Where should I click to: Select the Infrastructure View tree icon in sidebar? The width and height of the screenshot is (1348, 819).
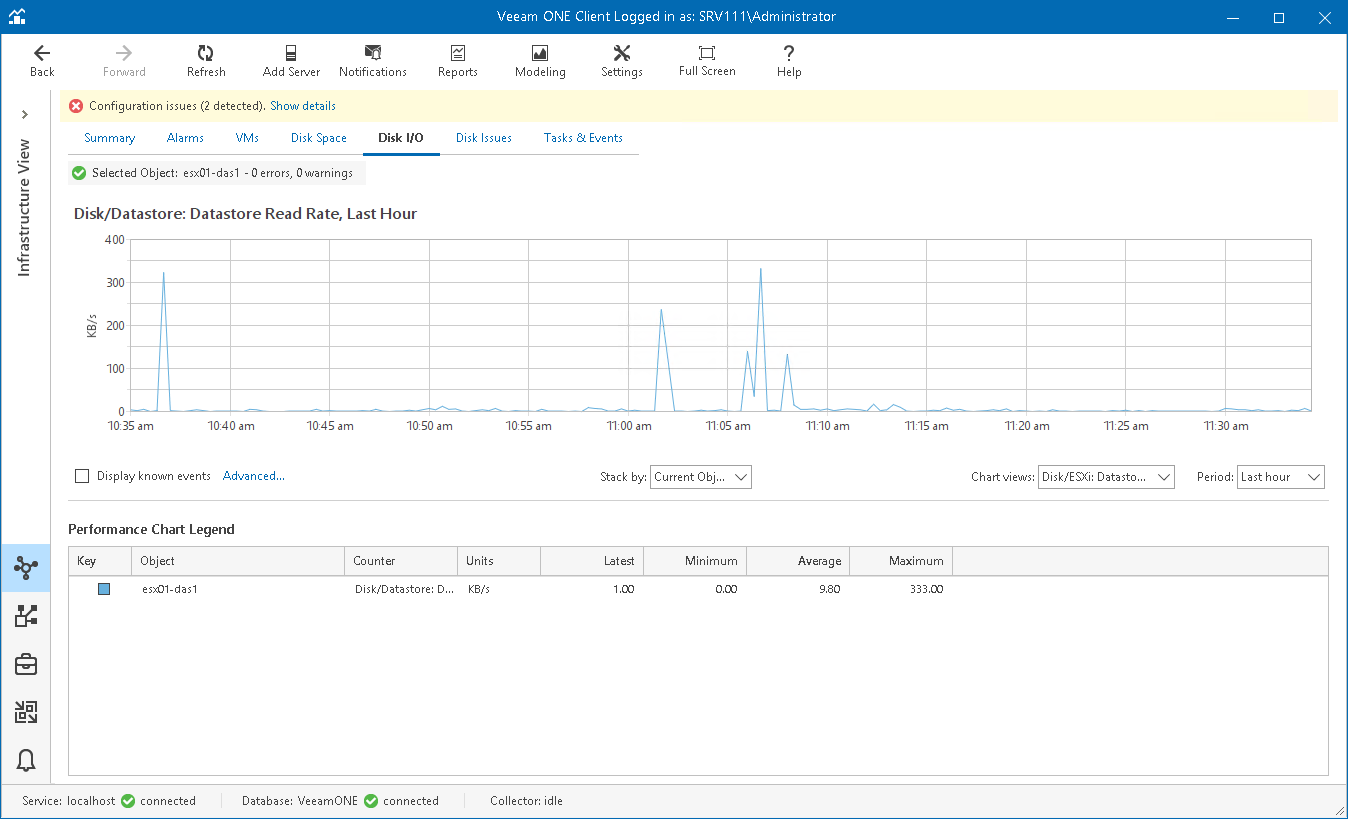pyautogui.click(x=26, y=568)
